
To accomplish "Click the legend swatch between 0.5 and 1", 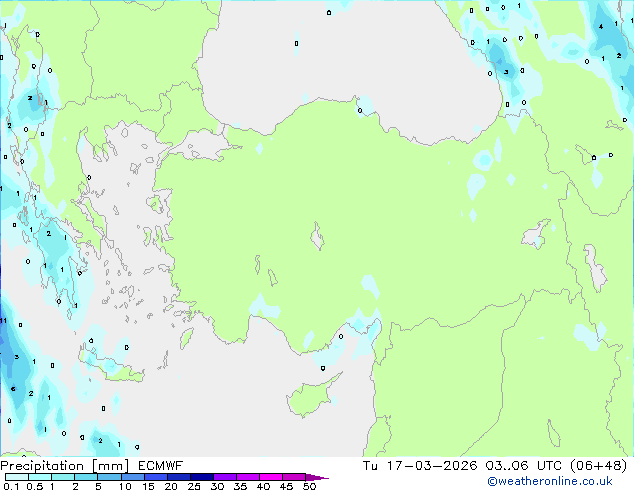I will click(x=40, y=477).
